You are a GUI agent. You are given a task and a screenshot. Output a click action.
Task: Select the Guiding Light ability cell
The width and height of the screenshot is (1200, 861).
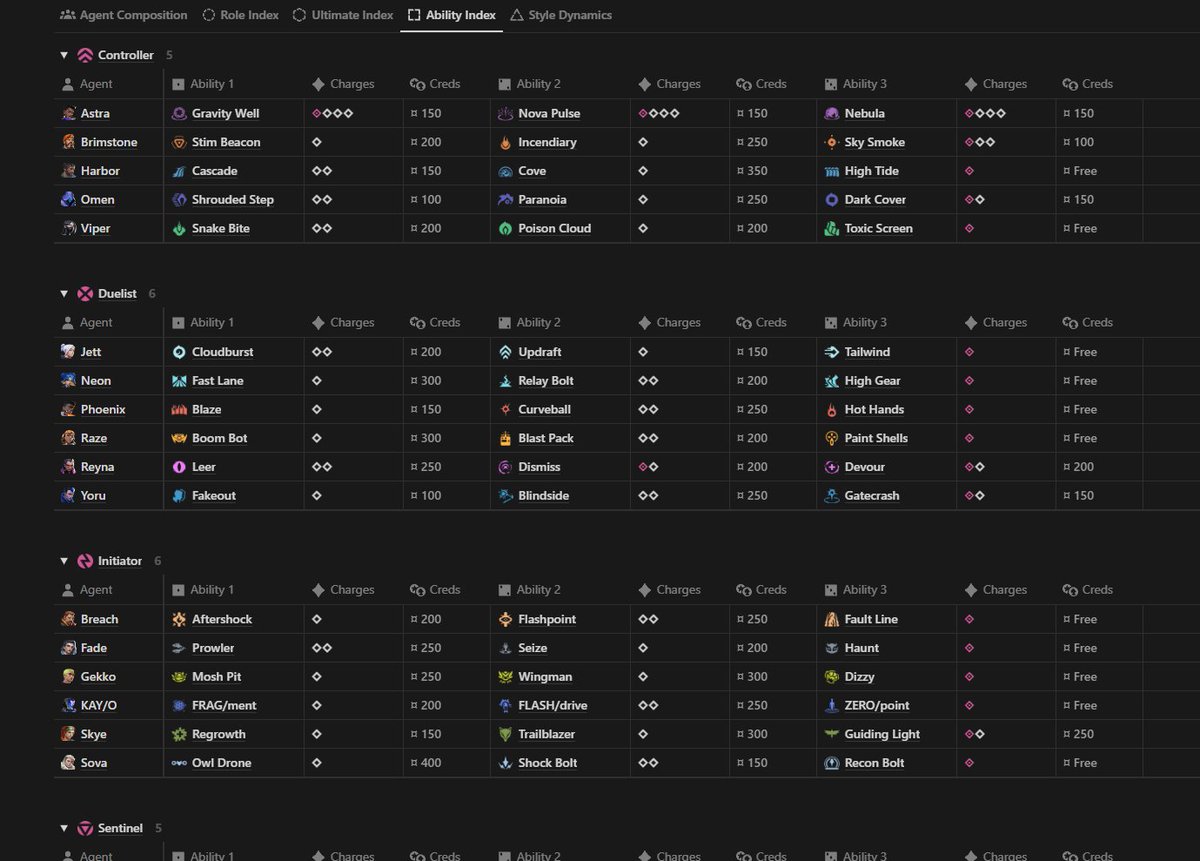[886, 734]
